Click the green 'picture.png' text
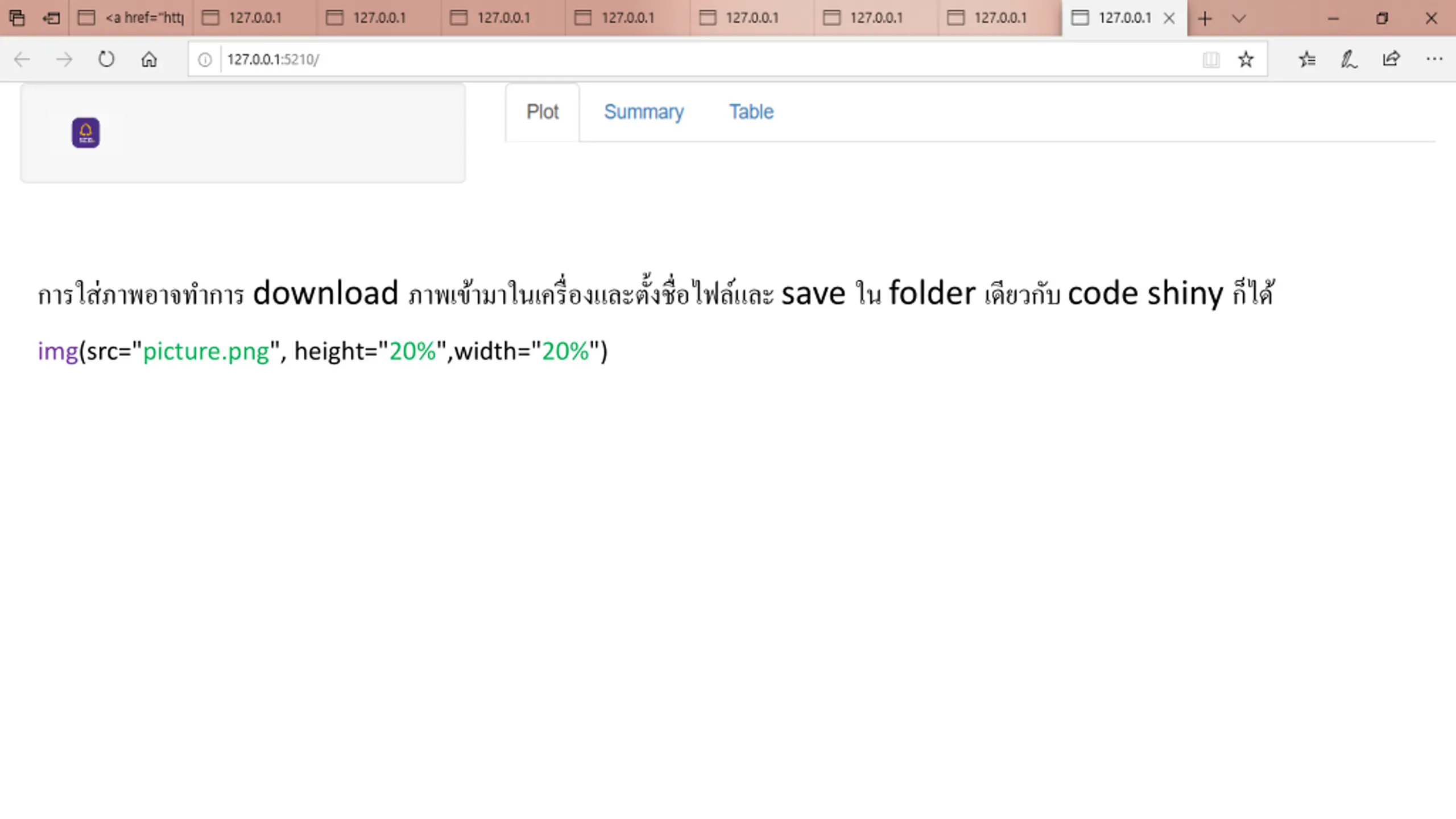This screenshot has height=819, width=1456. [205, 351]
